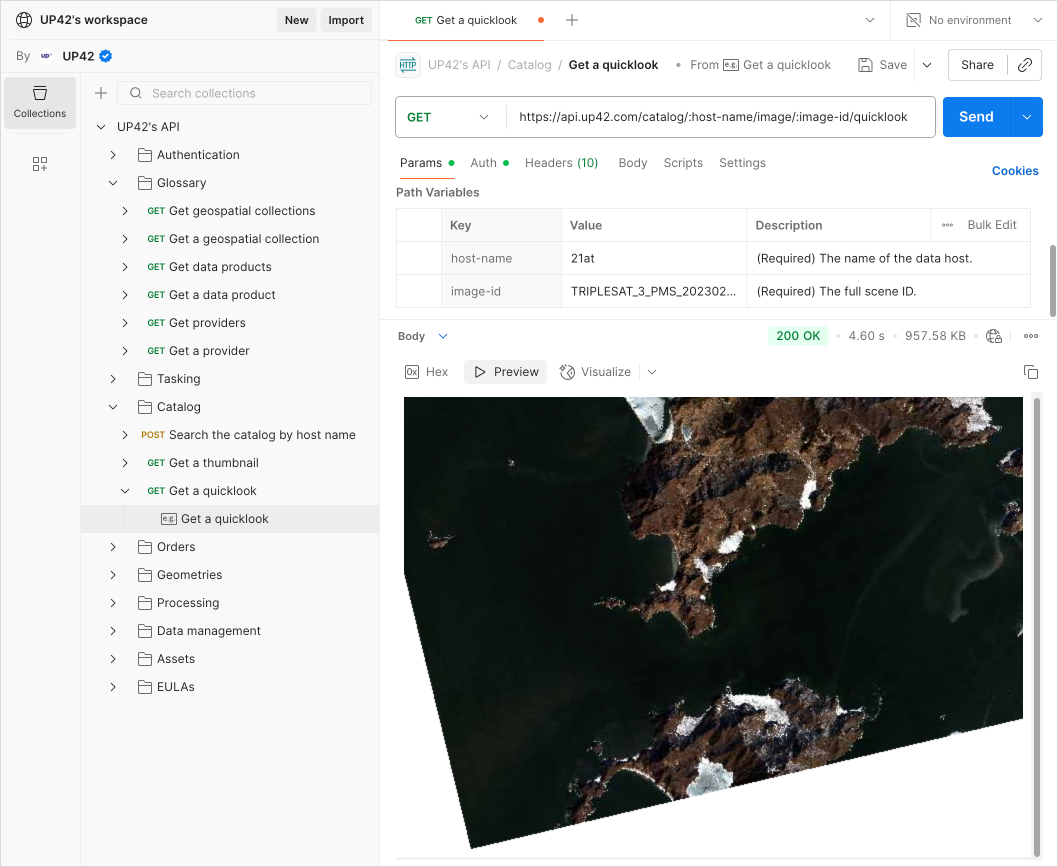Click the plus icon to open new tab

coord(572,20)
